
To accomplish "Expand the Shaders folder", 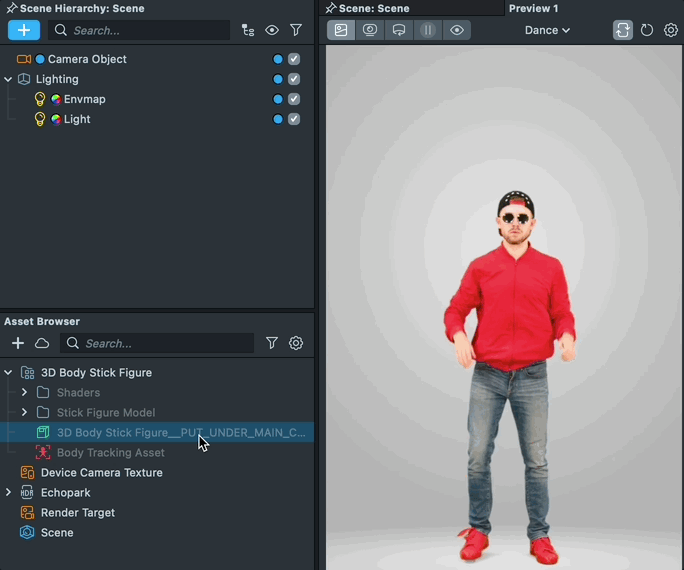I will [25, 392].
